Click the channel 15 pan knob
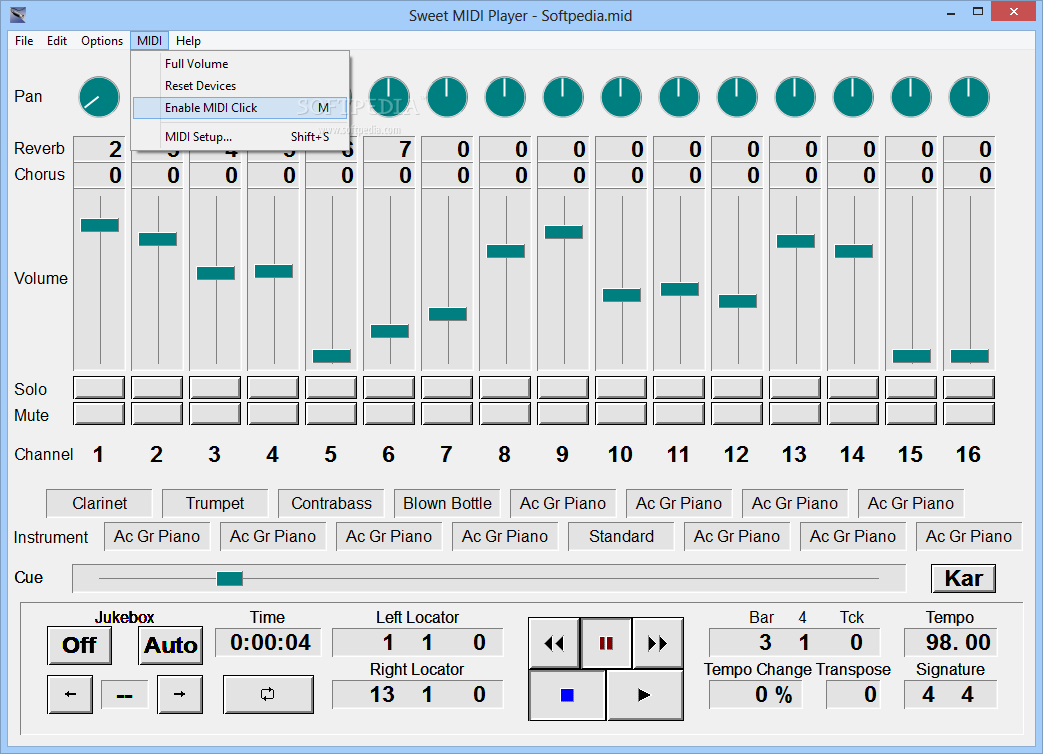 click(x=911, y=97)
